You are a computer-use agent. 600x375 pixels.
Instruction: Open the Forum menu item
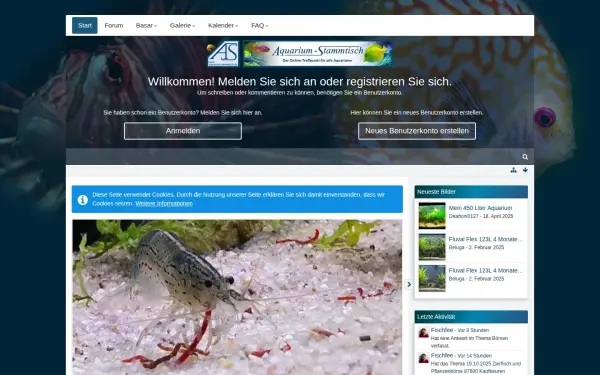coord(114,25)
